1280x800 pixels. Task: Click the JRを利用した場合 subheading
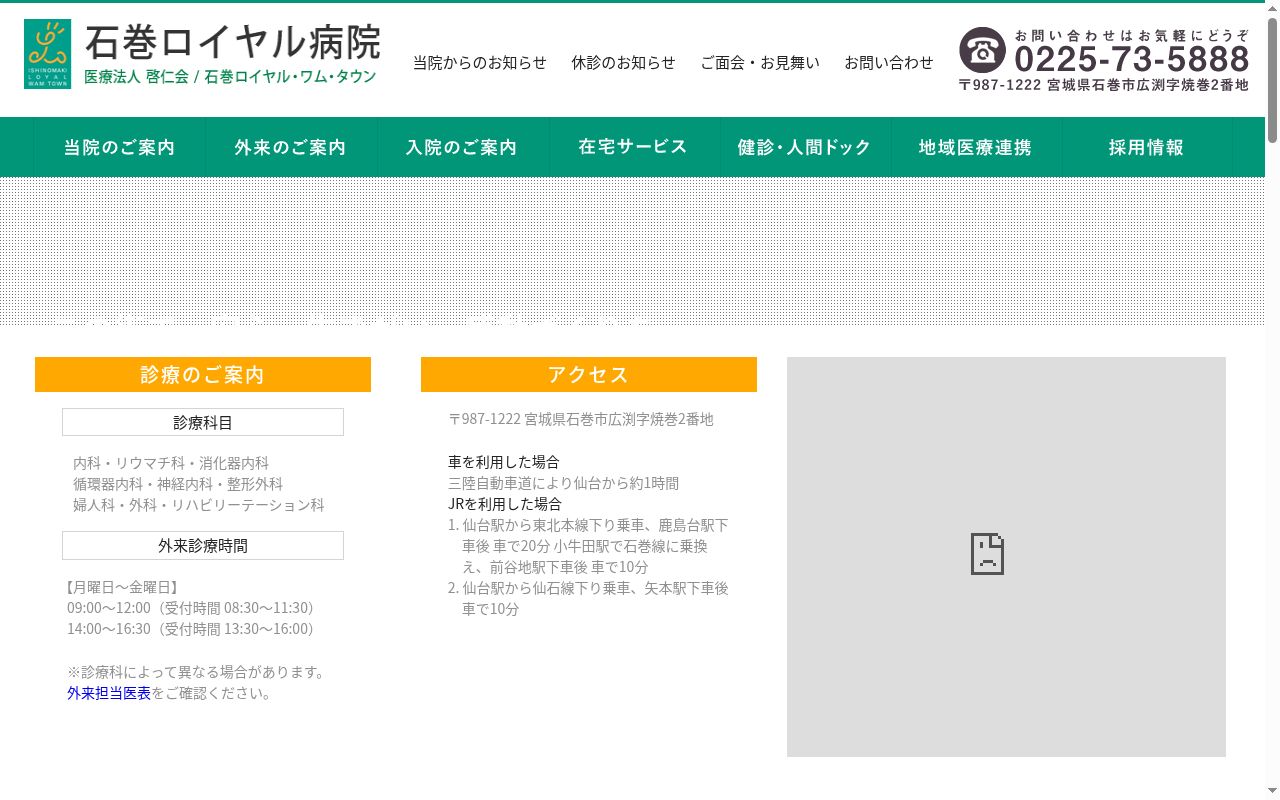pyautogui.click(x=505, y=504)
